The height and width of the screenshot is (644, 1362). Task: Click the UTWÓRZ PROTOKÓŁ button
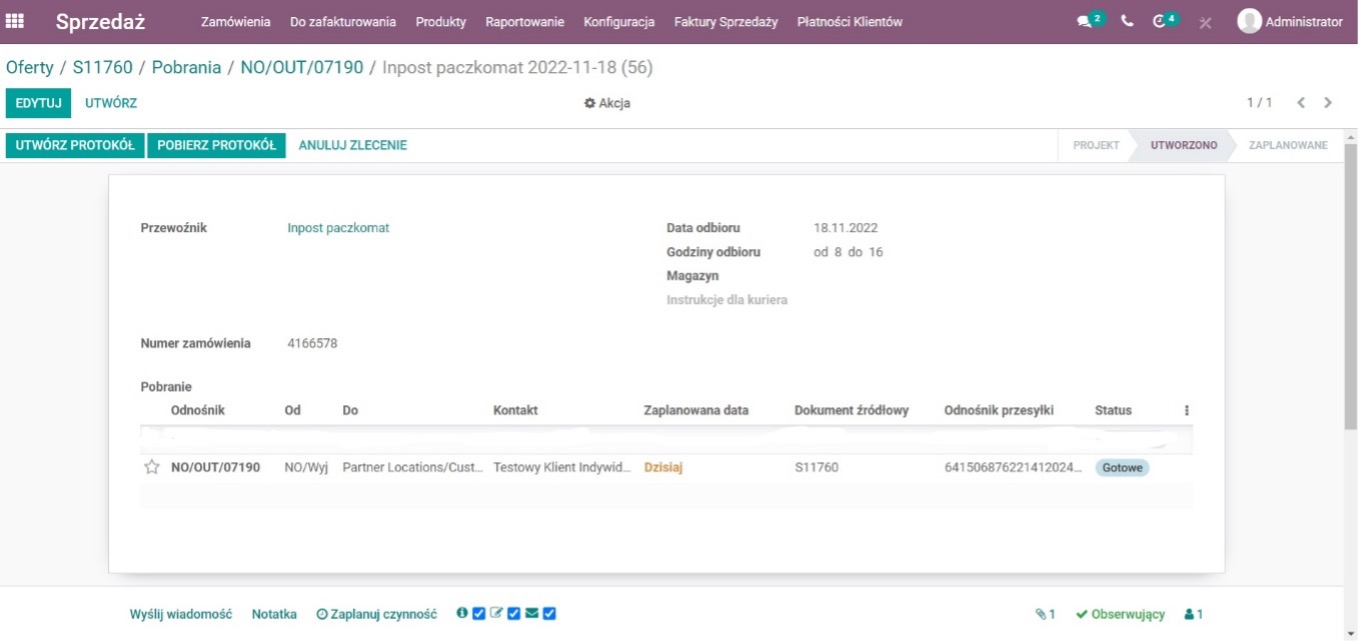tap(75, 145)
